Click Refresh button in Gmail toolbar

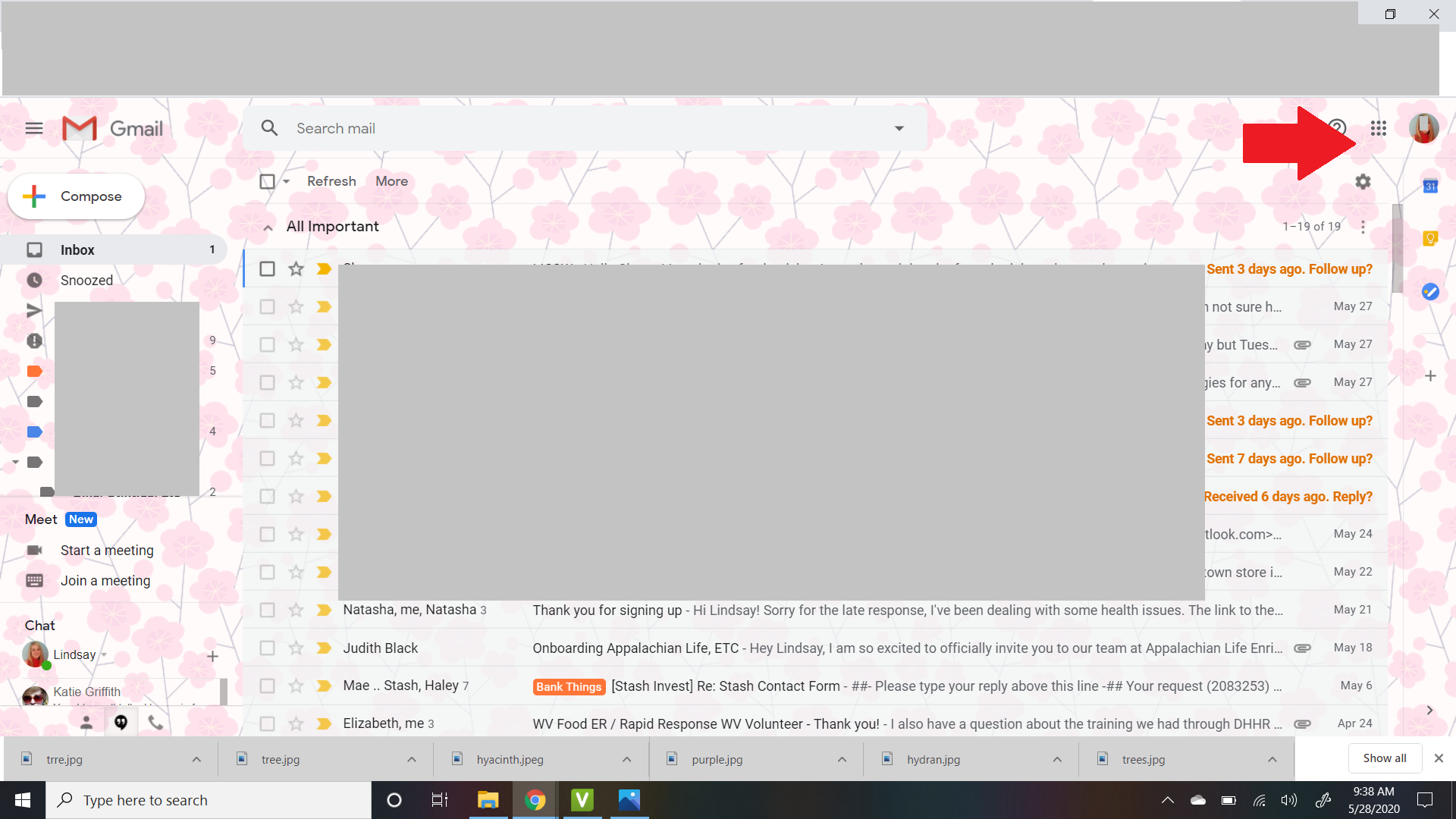tap(332, 181)
